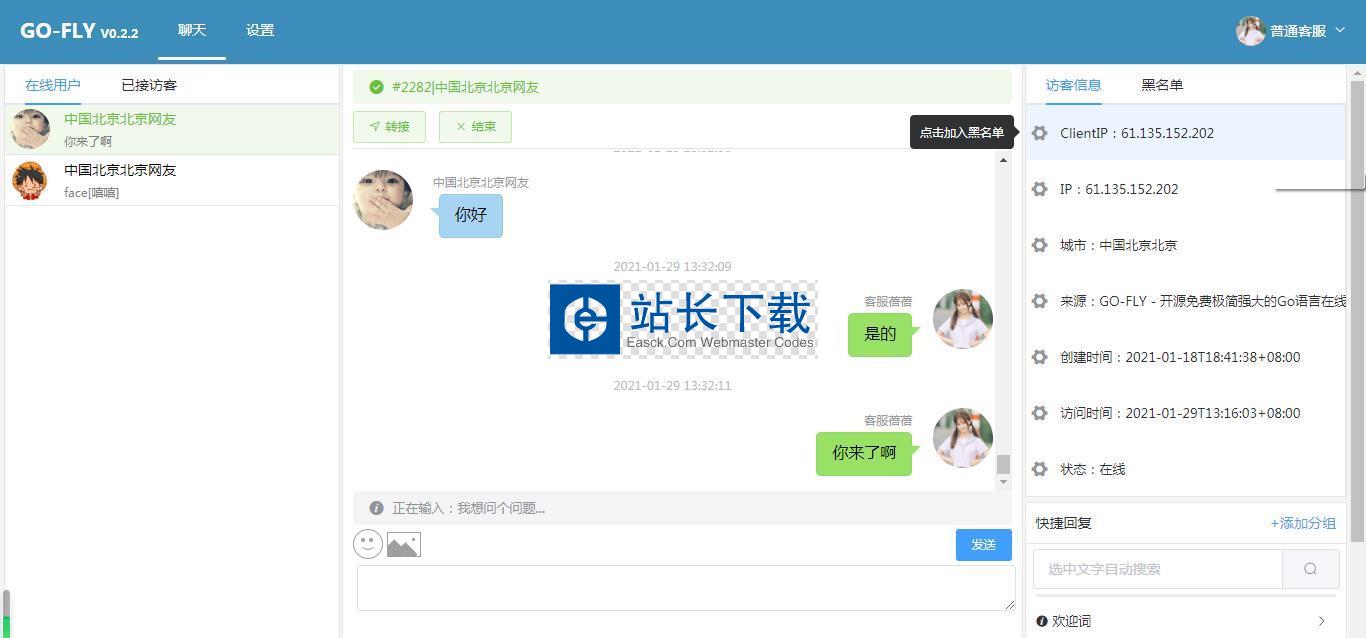Screen dimensions: 1366x638
Task: Click the 城市：中国北京北京 text
Action: (x=1118, y=245)
